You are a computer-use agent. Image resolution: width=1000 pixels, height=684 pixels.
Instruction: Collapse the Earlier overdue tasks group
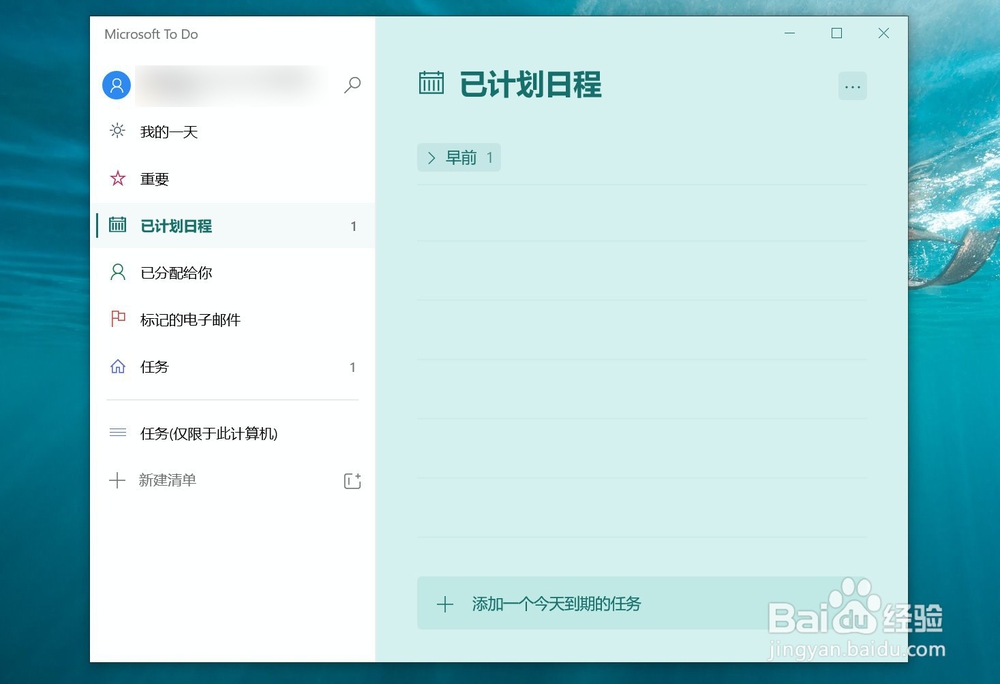click(430, 157)
